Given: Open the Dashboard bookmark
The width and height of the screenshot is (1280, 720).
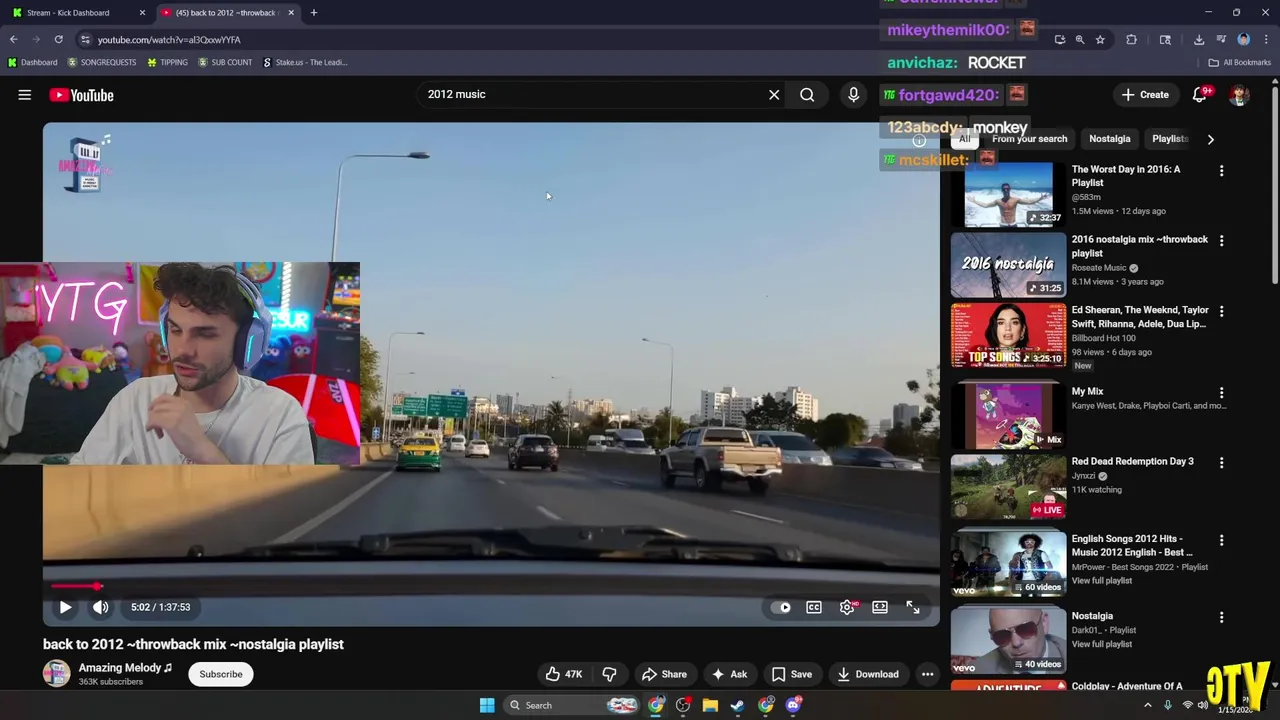Looking at the screenshot, I should tap(32, 62).
